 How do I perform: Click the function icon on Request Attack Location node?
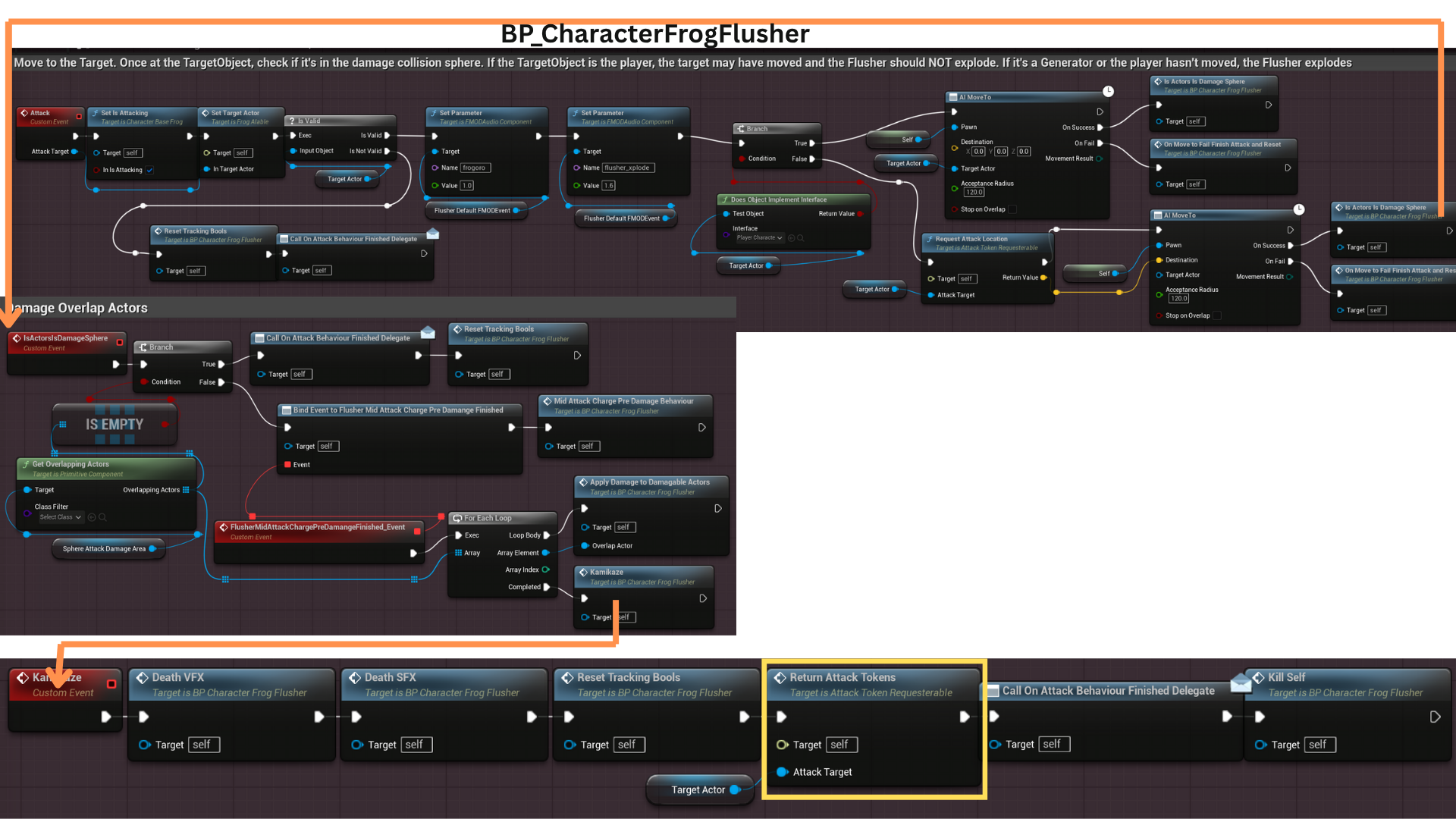(930, 239)
